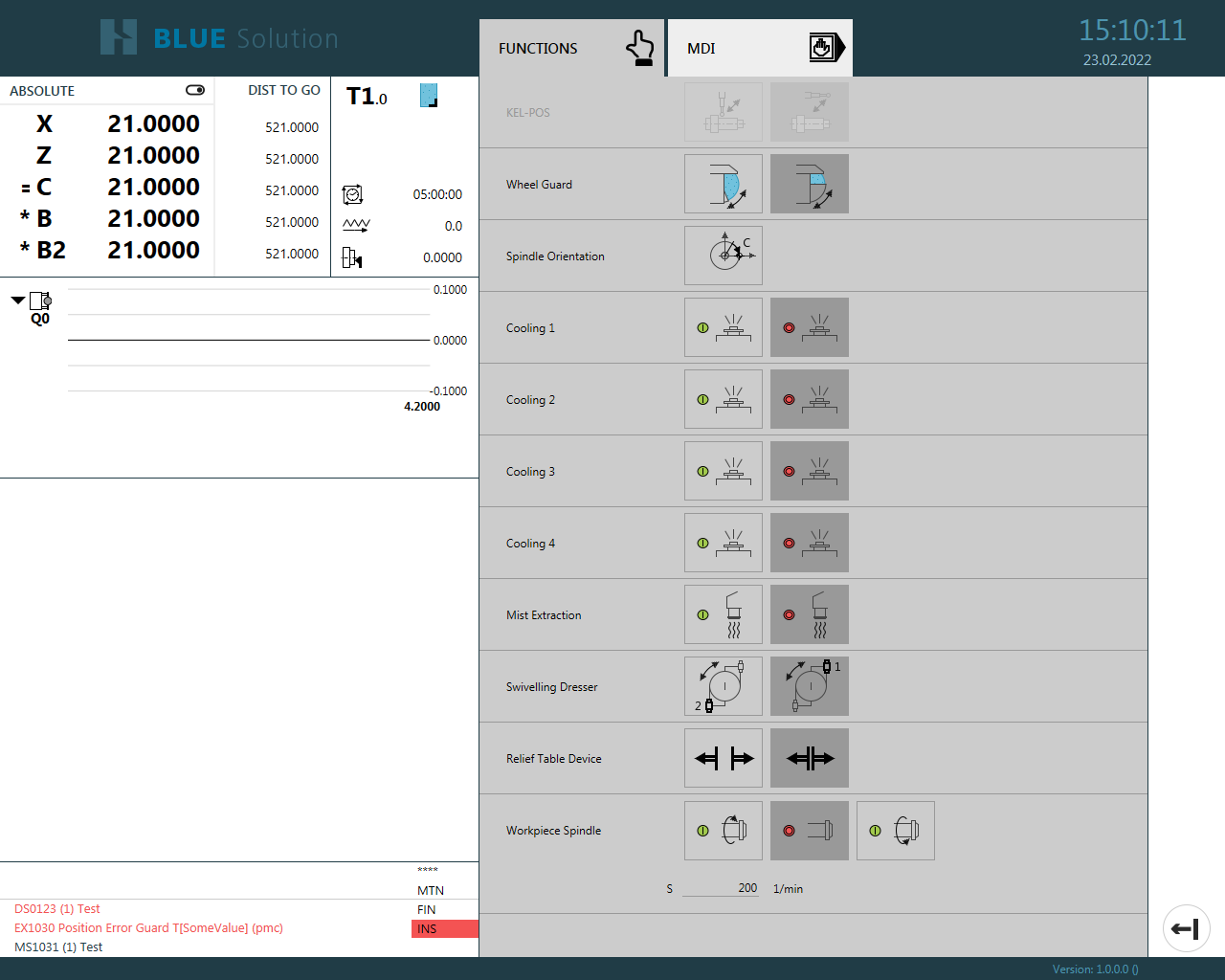Close the Relief Table Device
The width and height of the screenshot is (1225, 980).
810,758
